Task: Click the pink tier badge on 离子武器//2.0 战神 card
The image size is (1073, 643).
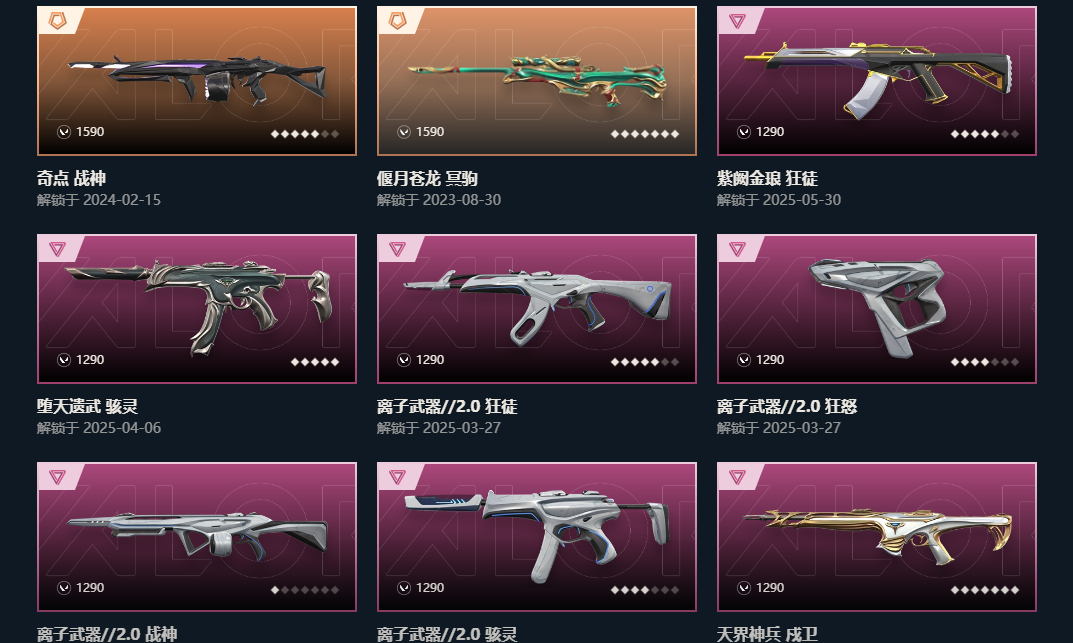Action: pyautogui.click(x=57, y=477)
